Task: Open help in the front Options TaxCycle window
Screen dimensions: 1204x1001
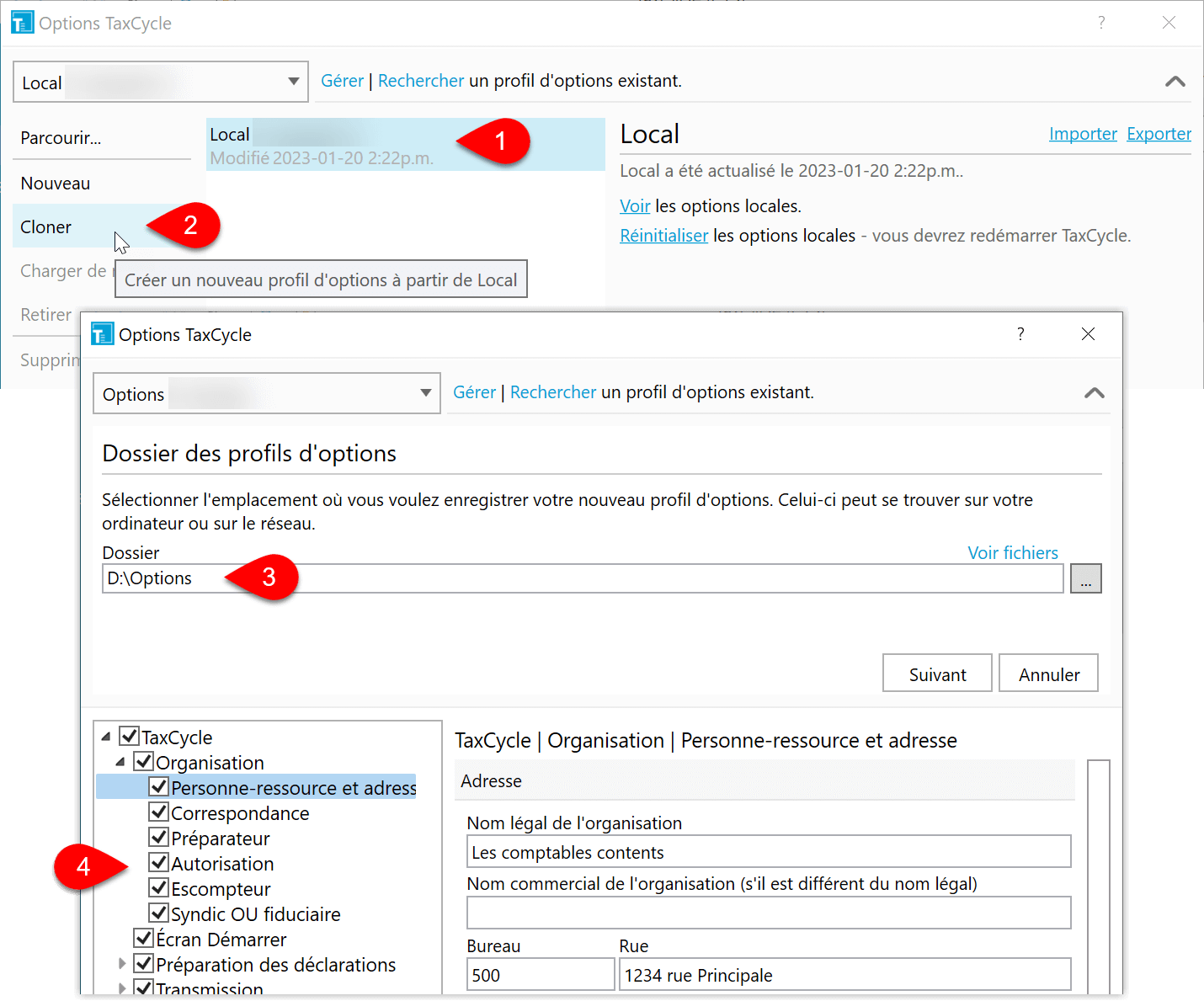Action: tap(1020, 334)
